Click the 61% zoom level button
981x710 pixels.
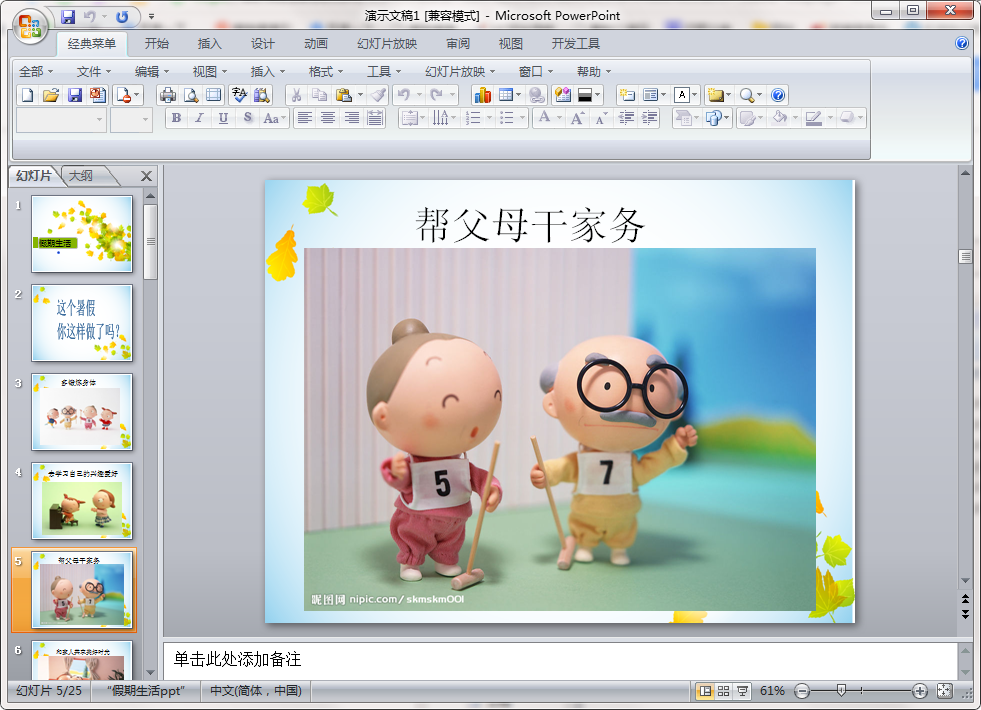click(x=772, y=691)
